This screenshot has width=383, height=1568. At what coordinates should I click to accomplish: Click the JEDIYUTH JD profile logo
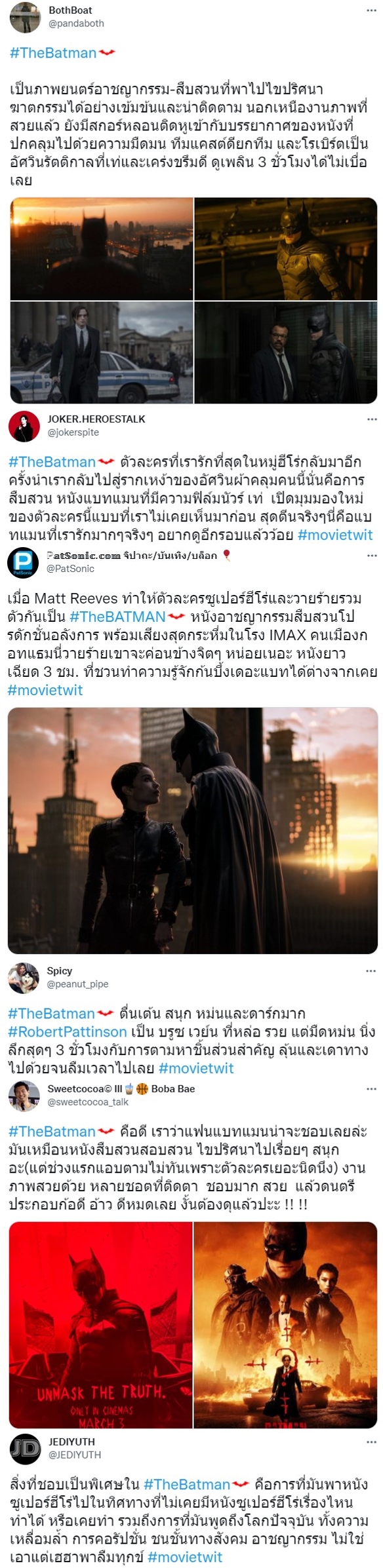pyautogui.click(x=25, y=1449)
